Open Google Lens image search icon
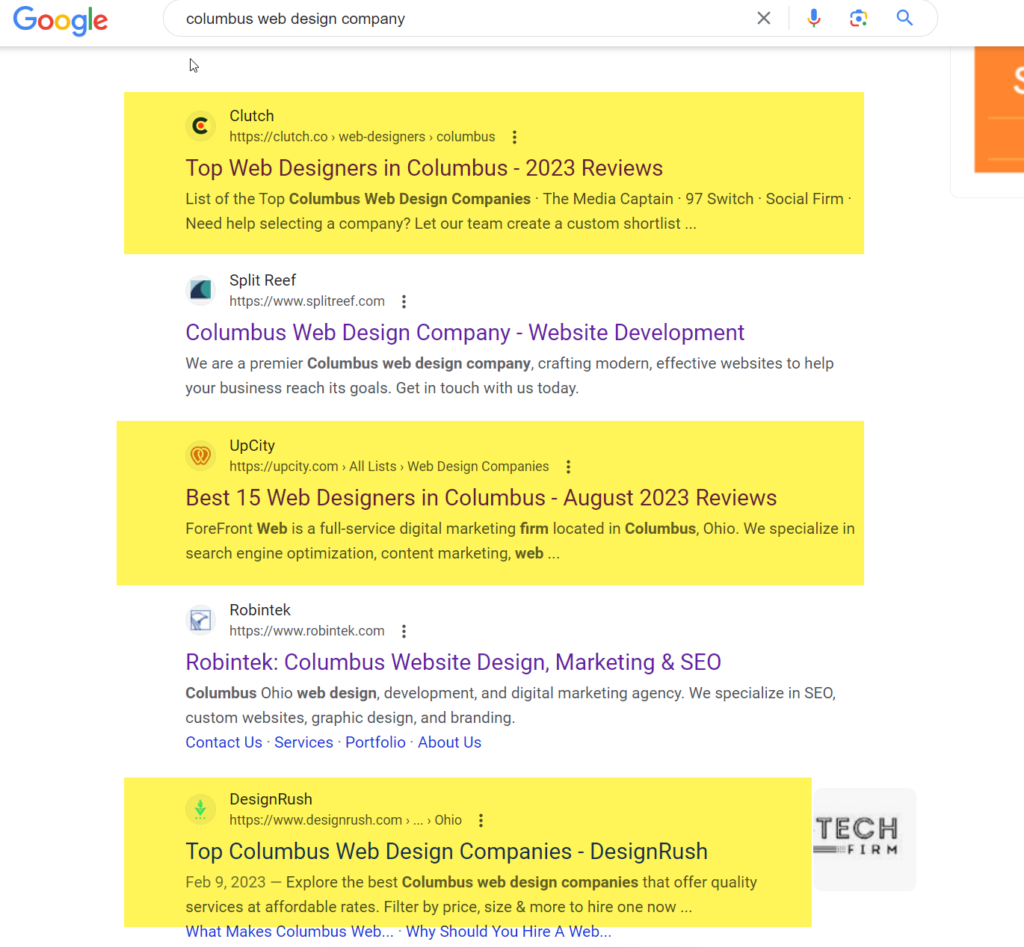Image resolution: width=1024 pixels, height=948 pixels. coord(858,18)
